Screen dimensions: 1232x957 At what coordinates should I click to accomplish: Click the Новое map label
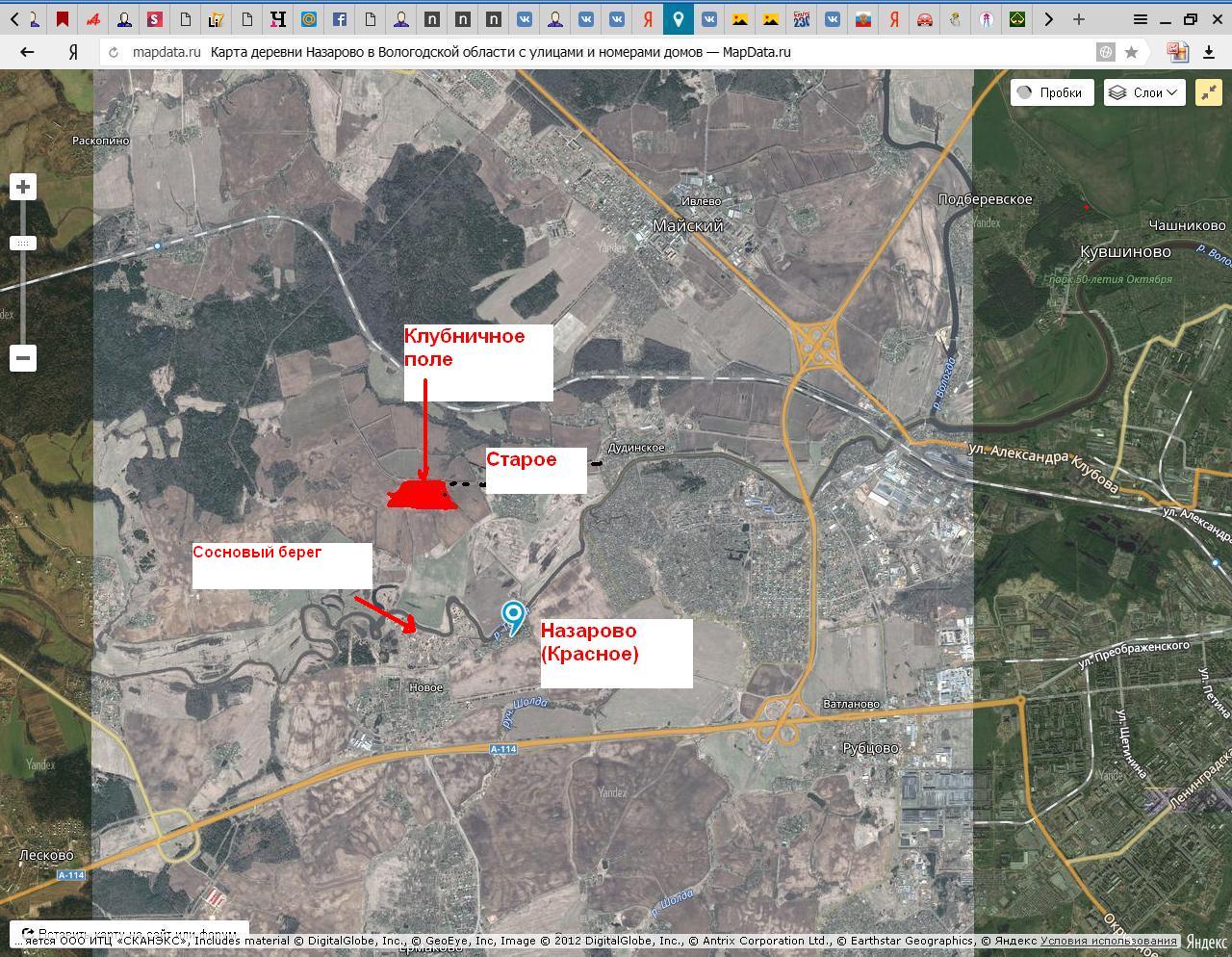coord(425,687)
